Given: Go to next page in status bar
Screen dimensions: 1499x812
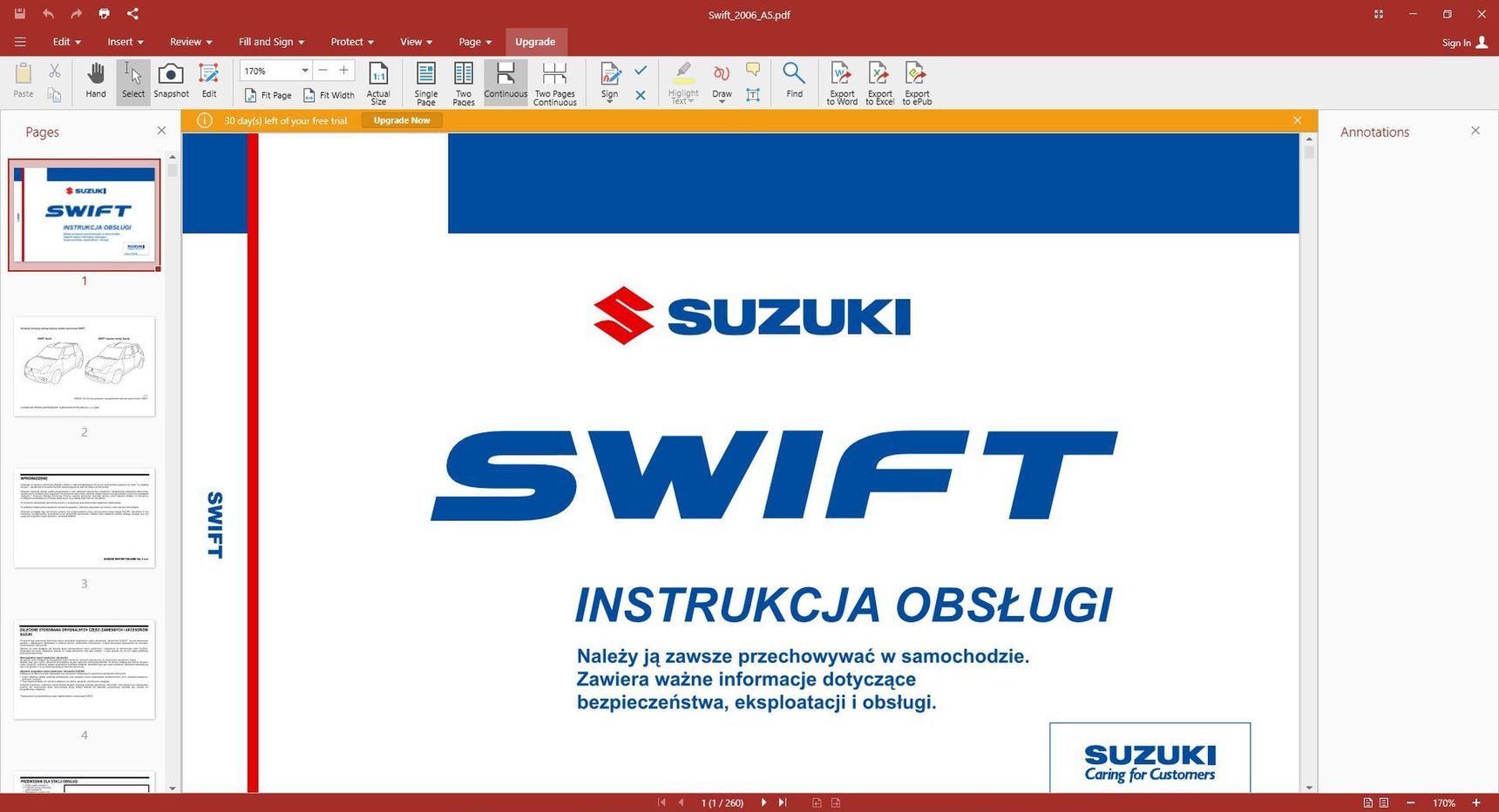Looking at the screenshot, I should [x=763, y=802].
